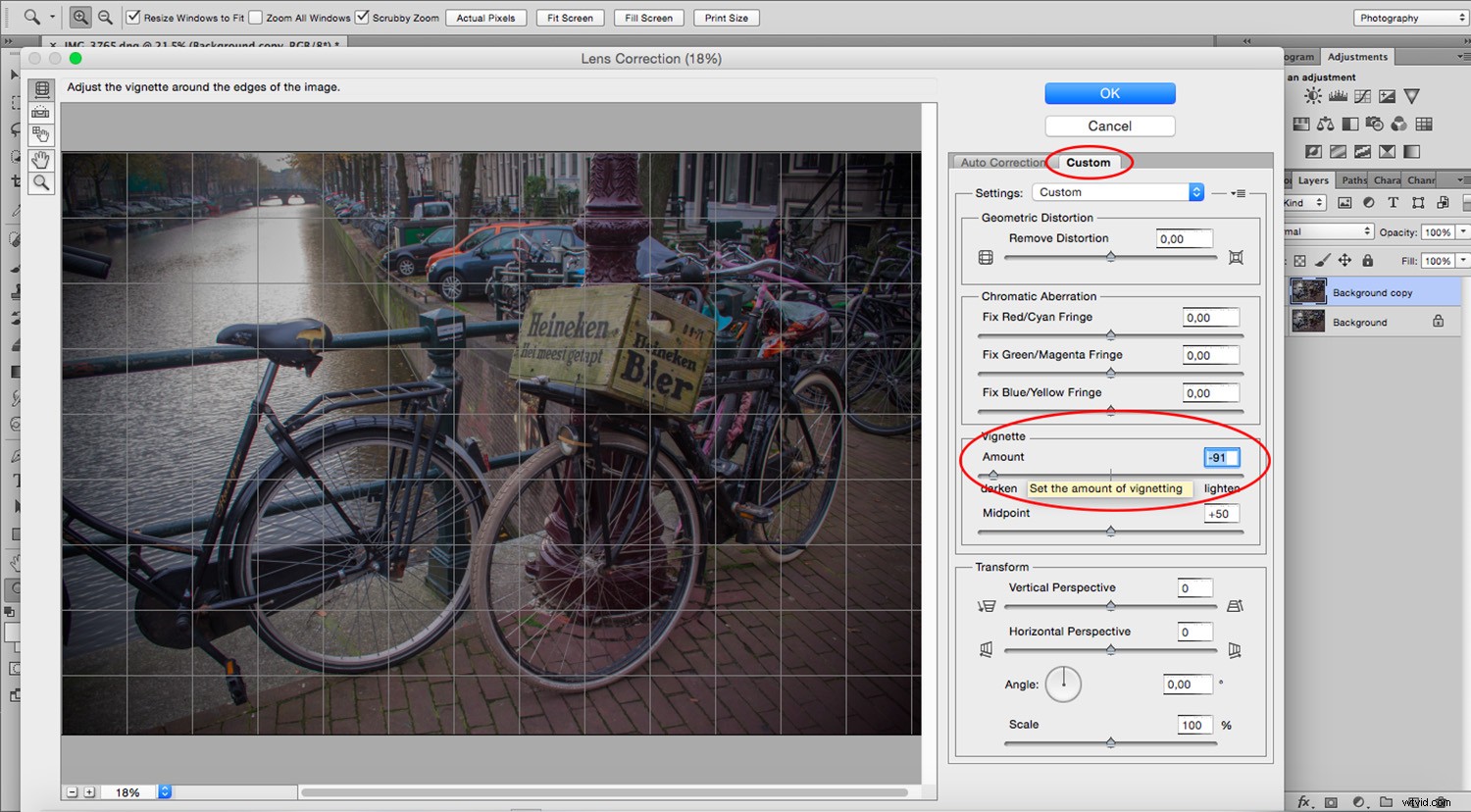
Task: Open the Photography workspace dropdown
Action: coord(1409,17)
